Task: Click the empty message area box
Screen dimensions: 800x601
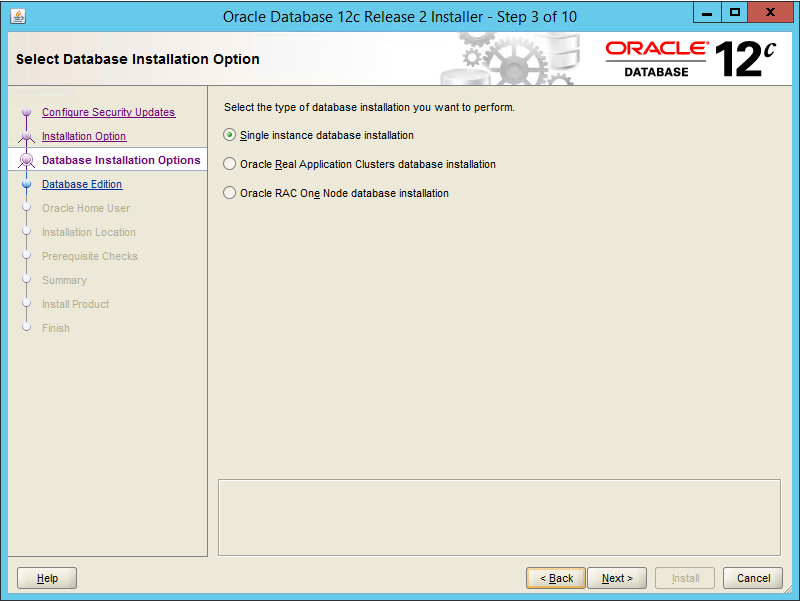Action: click(x=499, y=517)
